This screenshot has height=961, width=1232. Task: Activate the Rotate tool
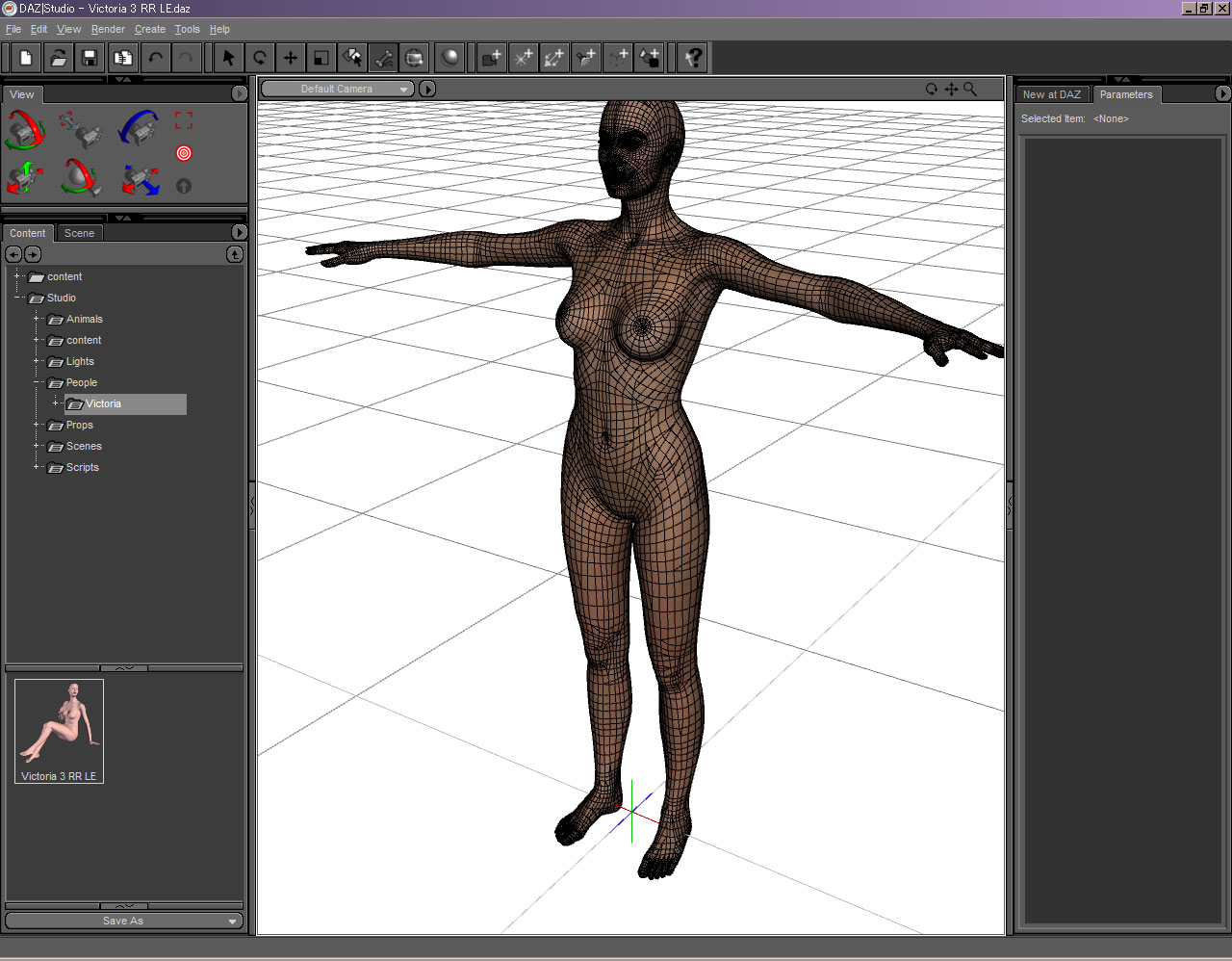pos(259,58)
